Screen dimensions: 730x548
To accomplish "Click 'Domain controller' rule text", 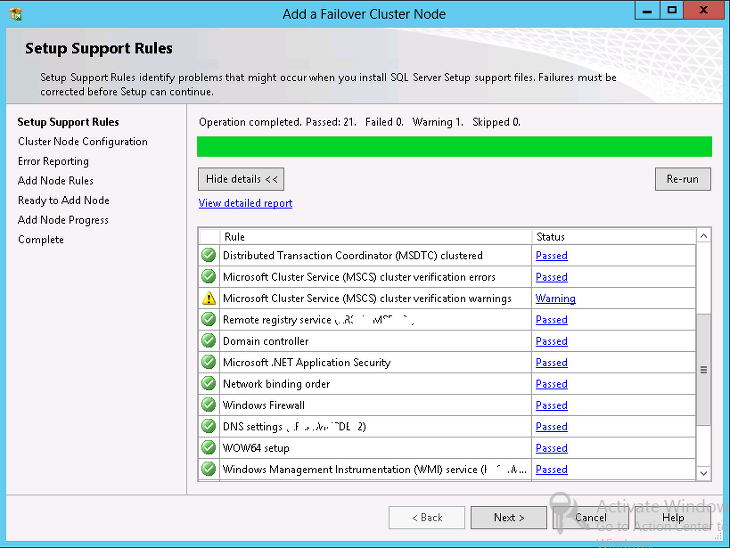I will [x=266, y=341].
